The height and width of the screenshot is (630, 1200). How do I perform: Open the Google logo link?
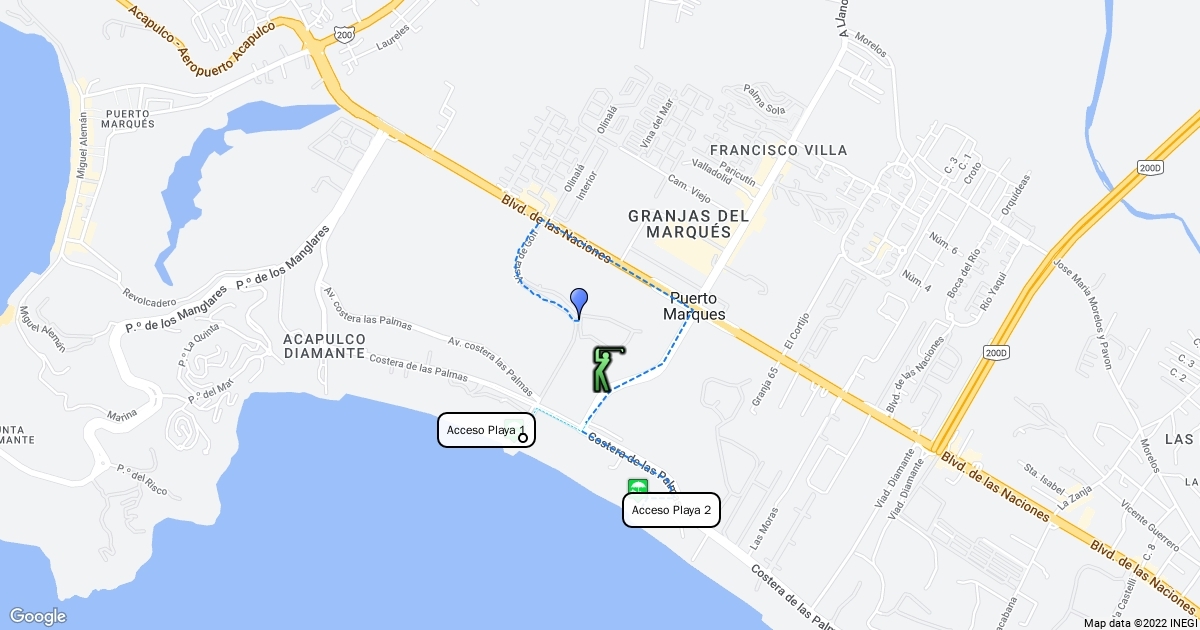37,616
